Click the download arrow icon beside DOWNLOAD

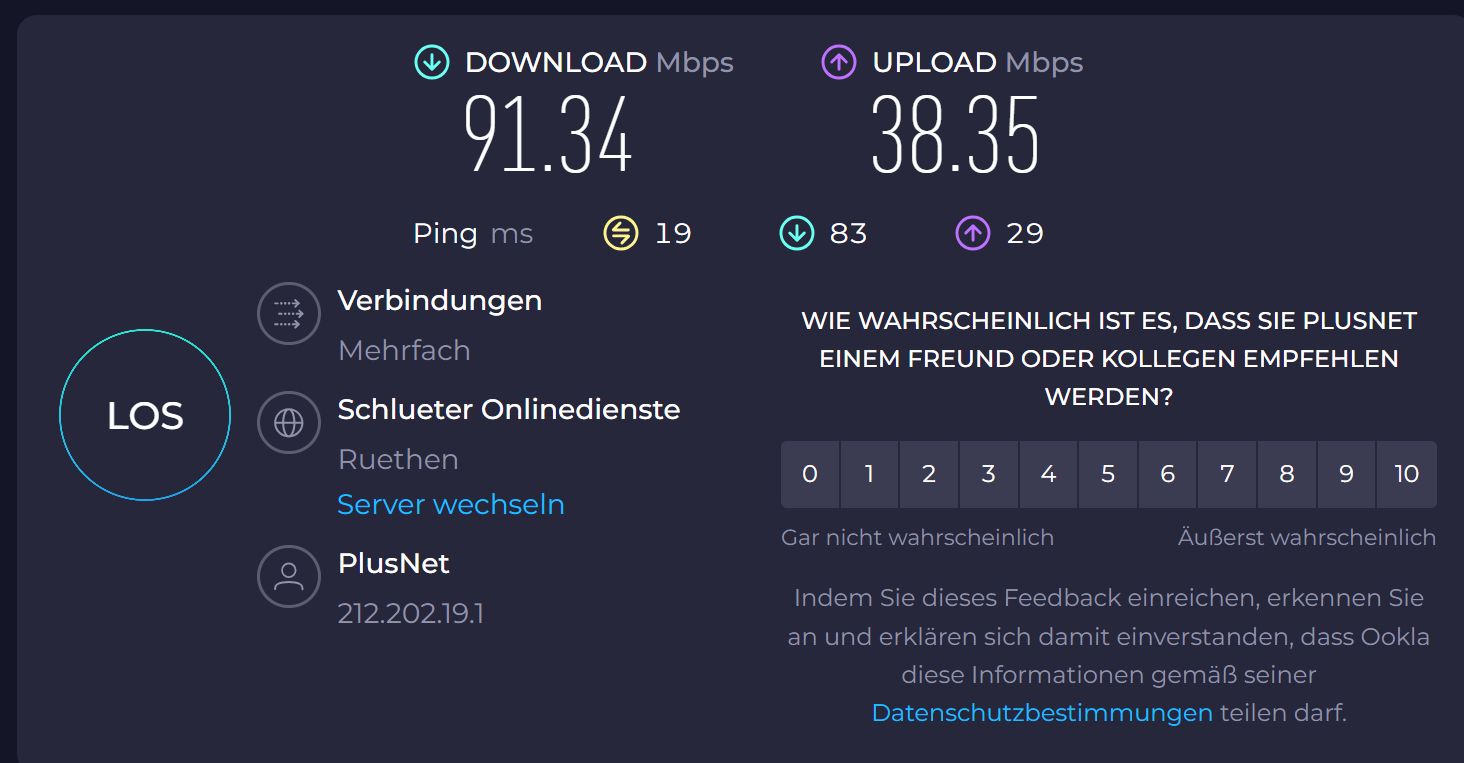[432, 62]
